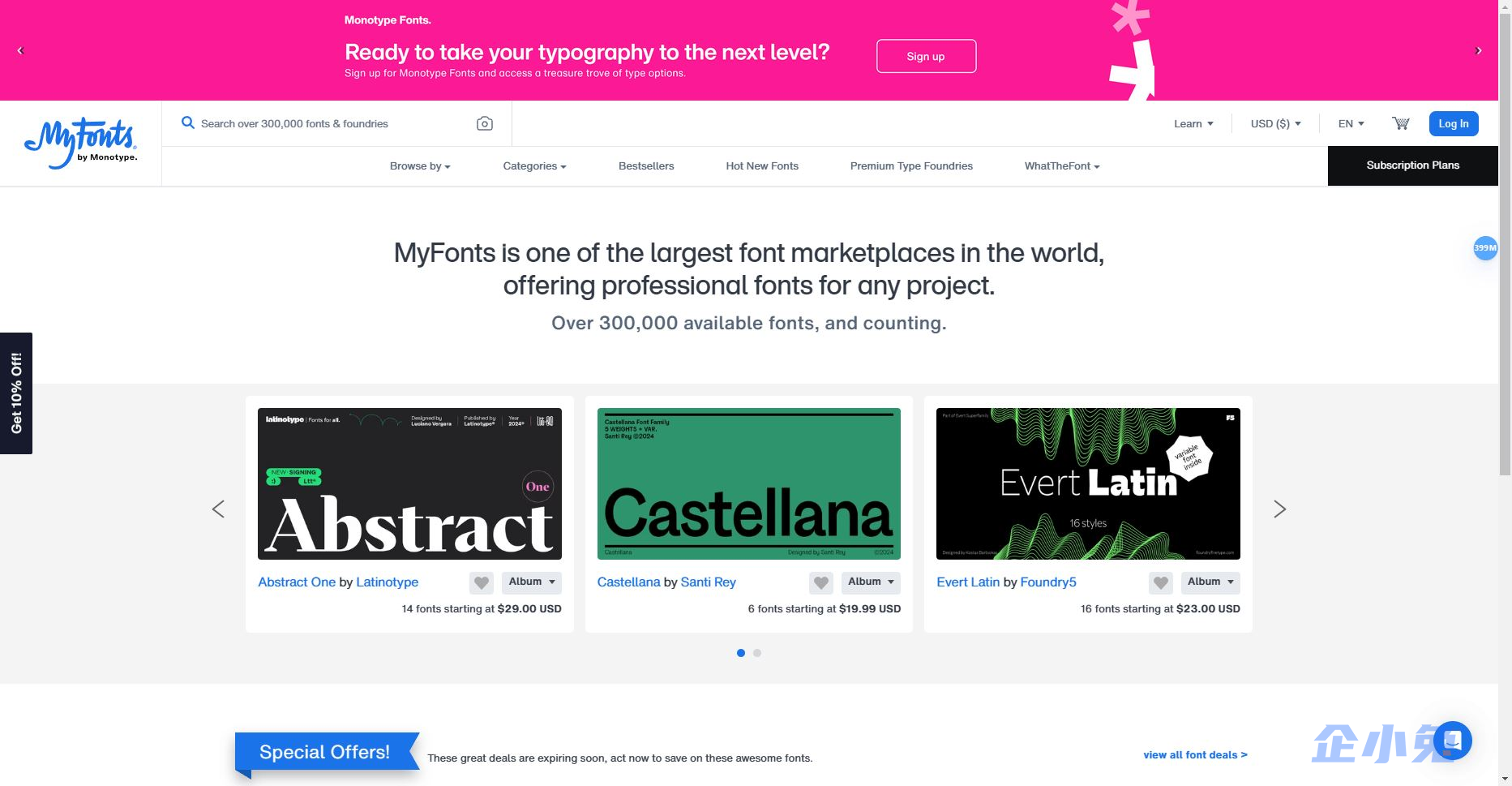Image resolution: width=1512 pixels, height=786 pixels.
Task: Follow view all font deals link
Action: pyautogui.click(x=1194, y=754)
